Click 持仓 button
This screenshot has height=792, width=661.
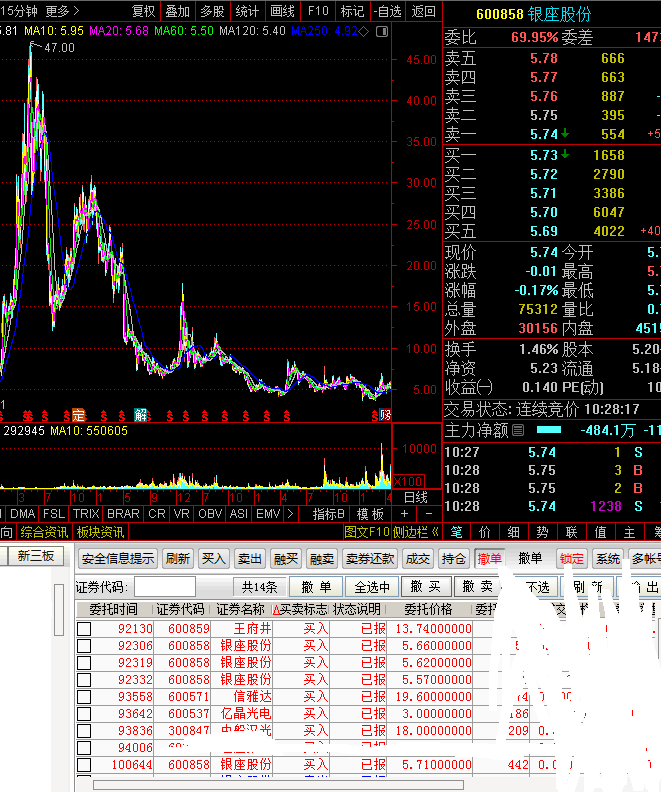coord(453,559)
